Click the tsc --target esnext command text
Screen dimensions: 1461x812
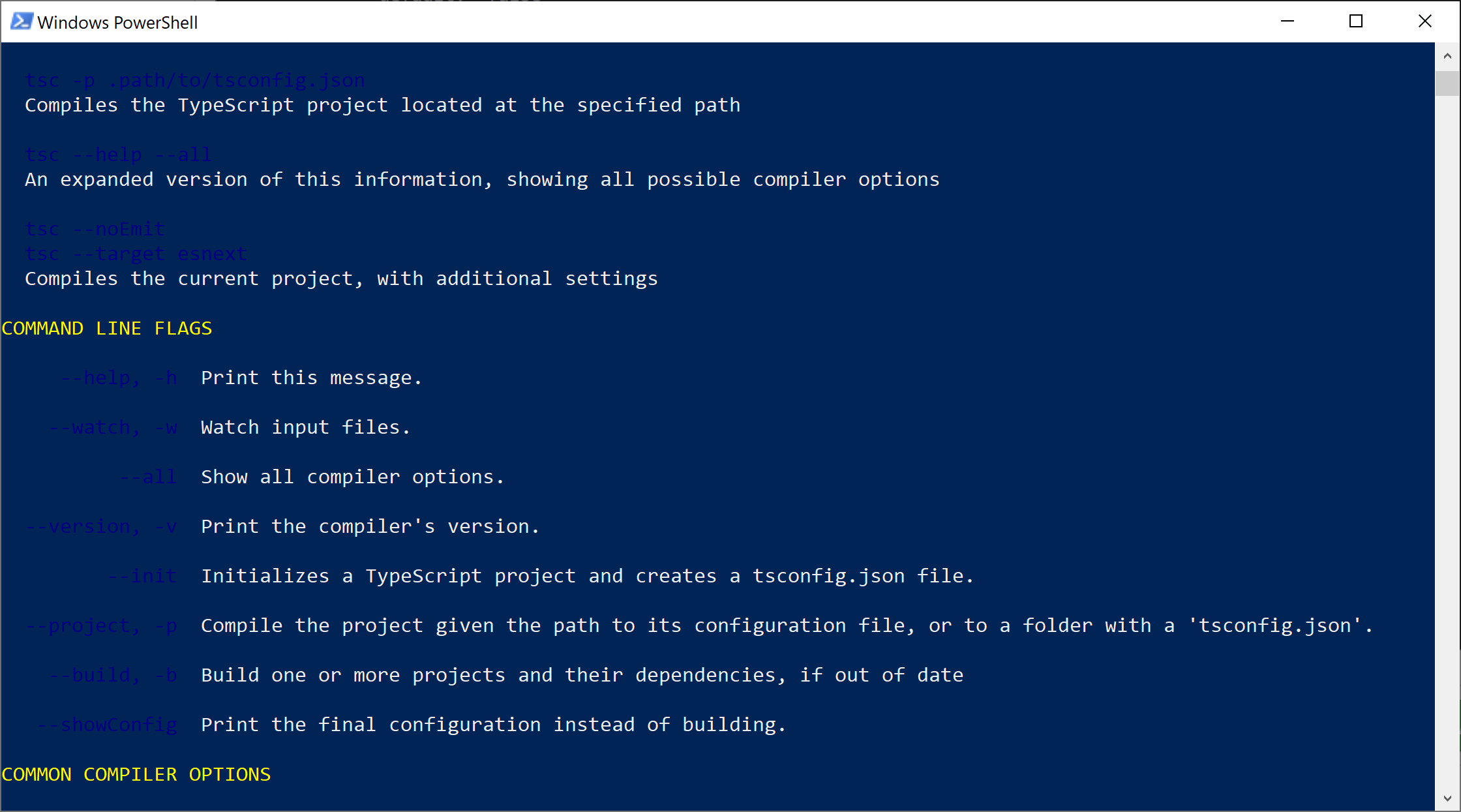click(x=136, y=254)
